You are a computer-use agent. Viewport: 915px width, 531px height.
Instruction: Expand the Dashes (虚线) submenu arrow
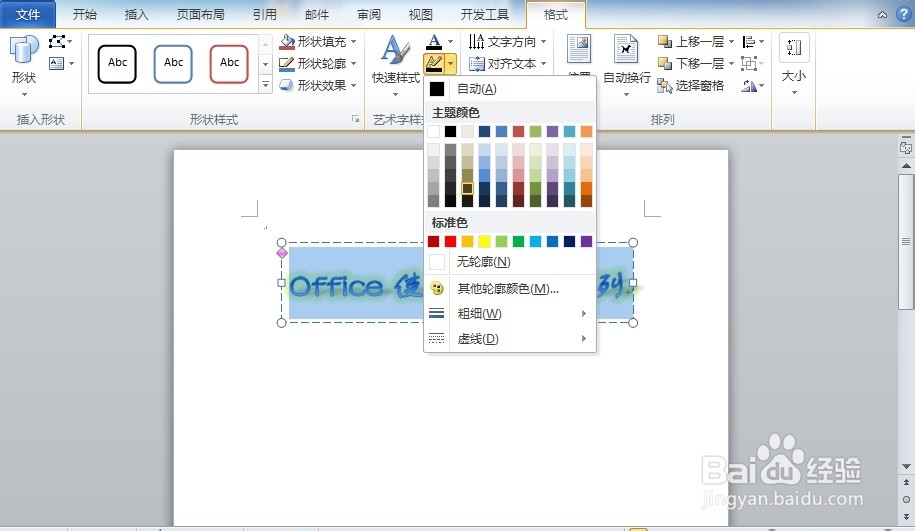click(584, 338)
